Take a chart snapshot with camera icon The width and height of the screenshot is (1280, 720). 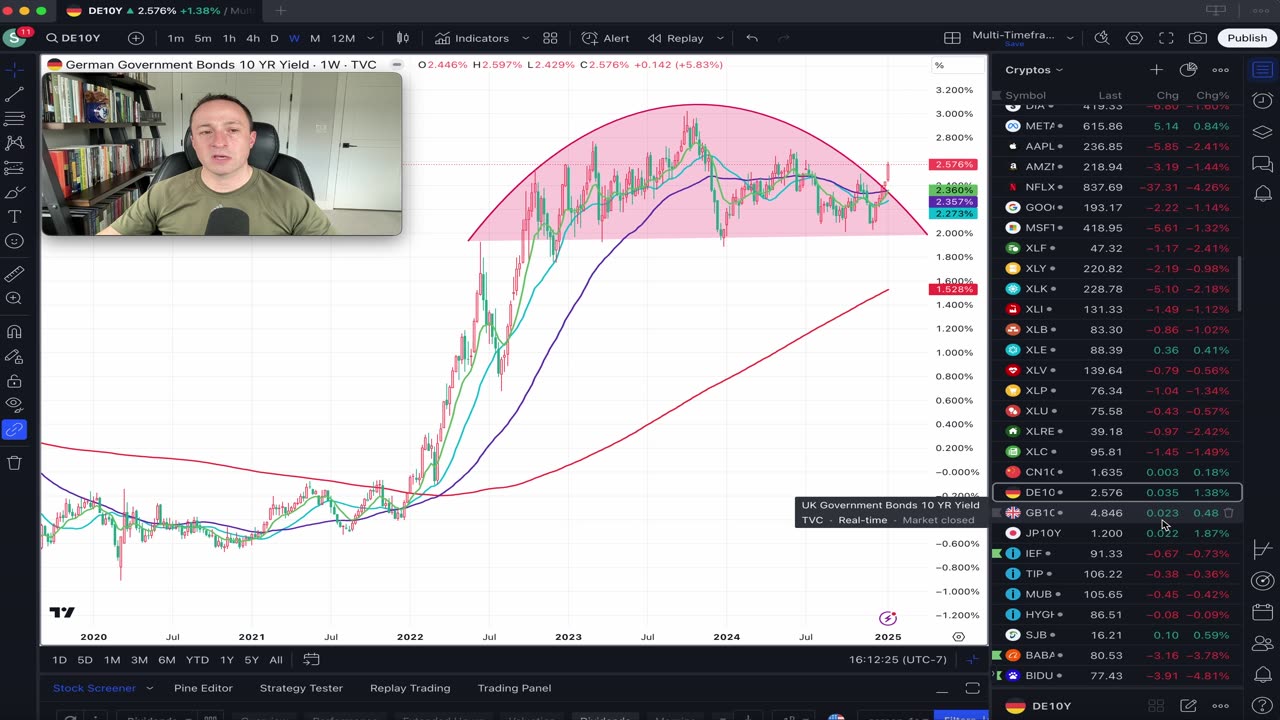pos(1198,38)
